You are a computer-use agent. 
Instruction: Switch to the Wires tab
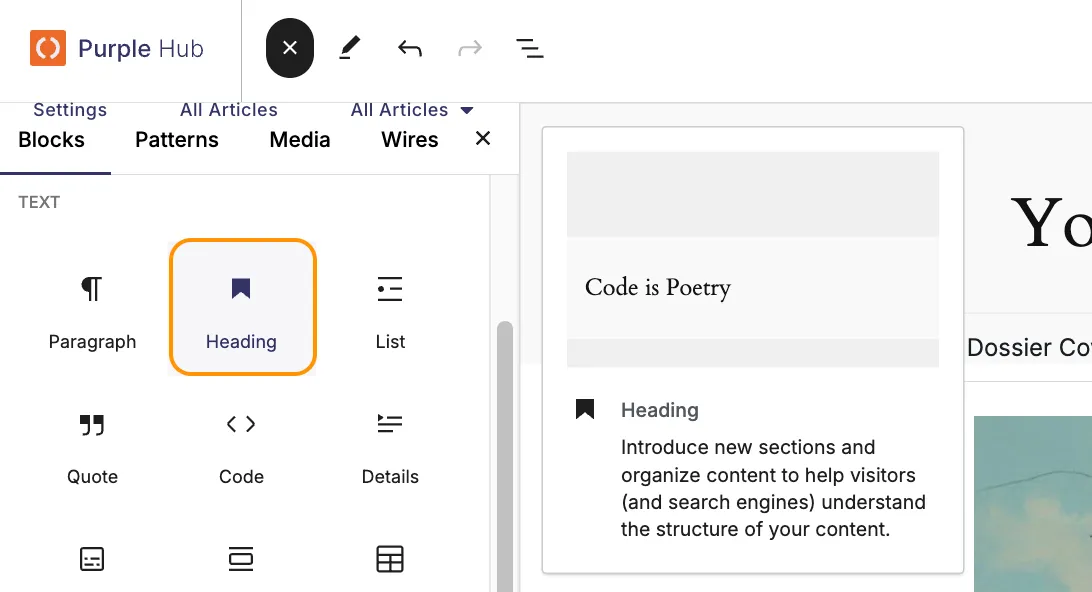pyautogui.click(x=410, y=140)
